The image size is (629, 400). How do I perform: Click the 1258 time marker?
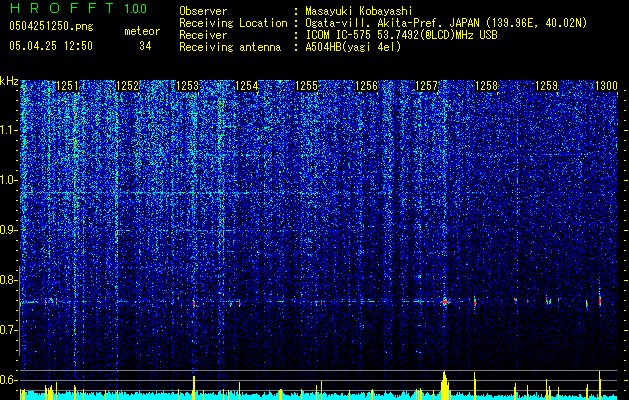(x=486, y=86)
